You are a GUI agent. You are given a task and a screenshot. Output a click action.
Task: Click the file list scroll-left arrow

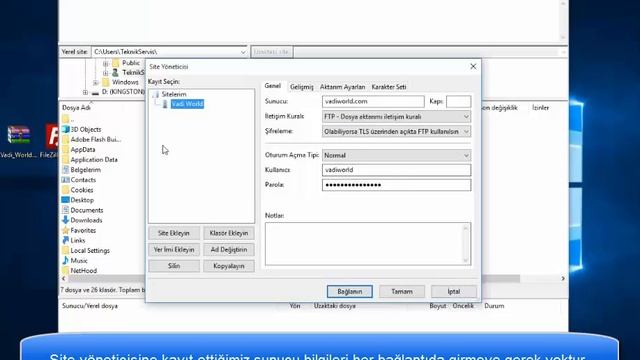point(64,278)
